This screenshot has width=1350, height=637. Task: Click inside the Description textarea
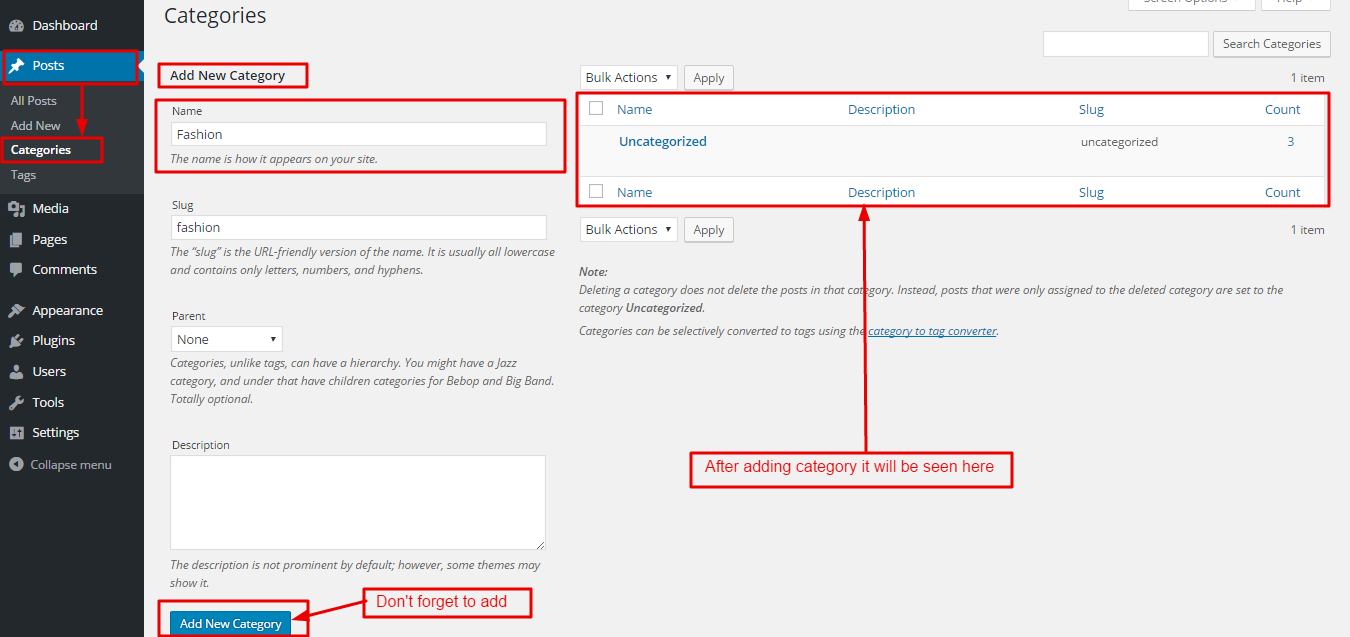pos(358,503)
